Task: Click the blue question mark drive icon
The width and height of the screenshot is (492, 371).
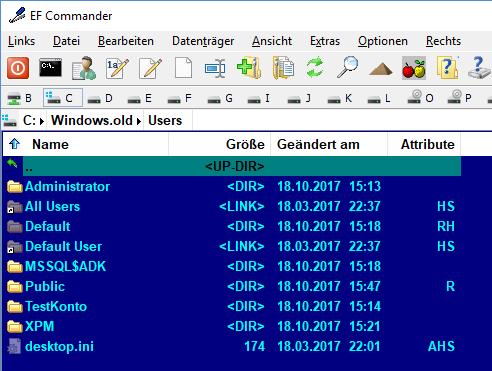Action: pyautogui.click(x=479, y=68)
